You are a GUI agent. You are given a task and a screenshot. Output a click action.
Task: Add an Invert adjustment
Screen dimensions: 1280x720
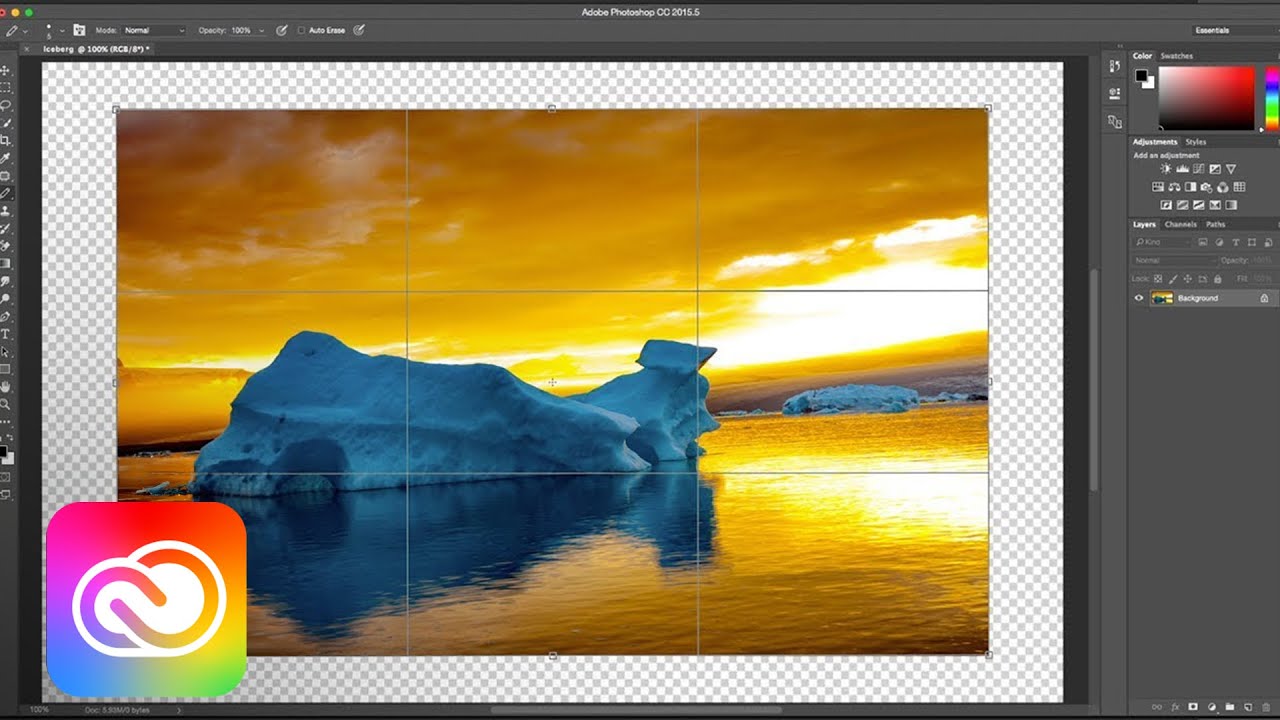[x=1166, y=205]
